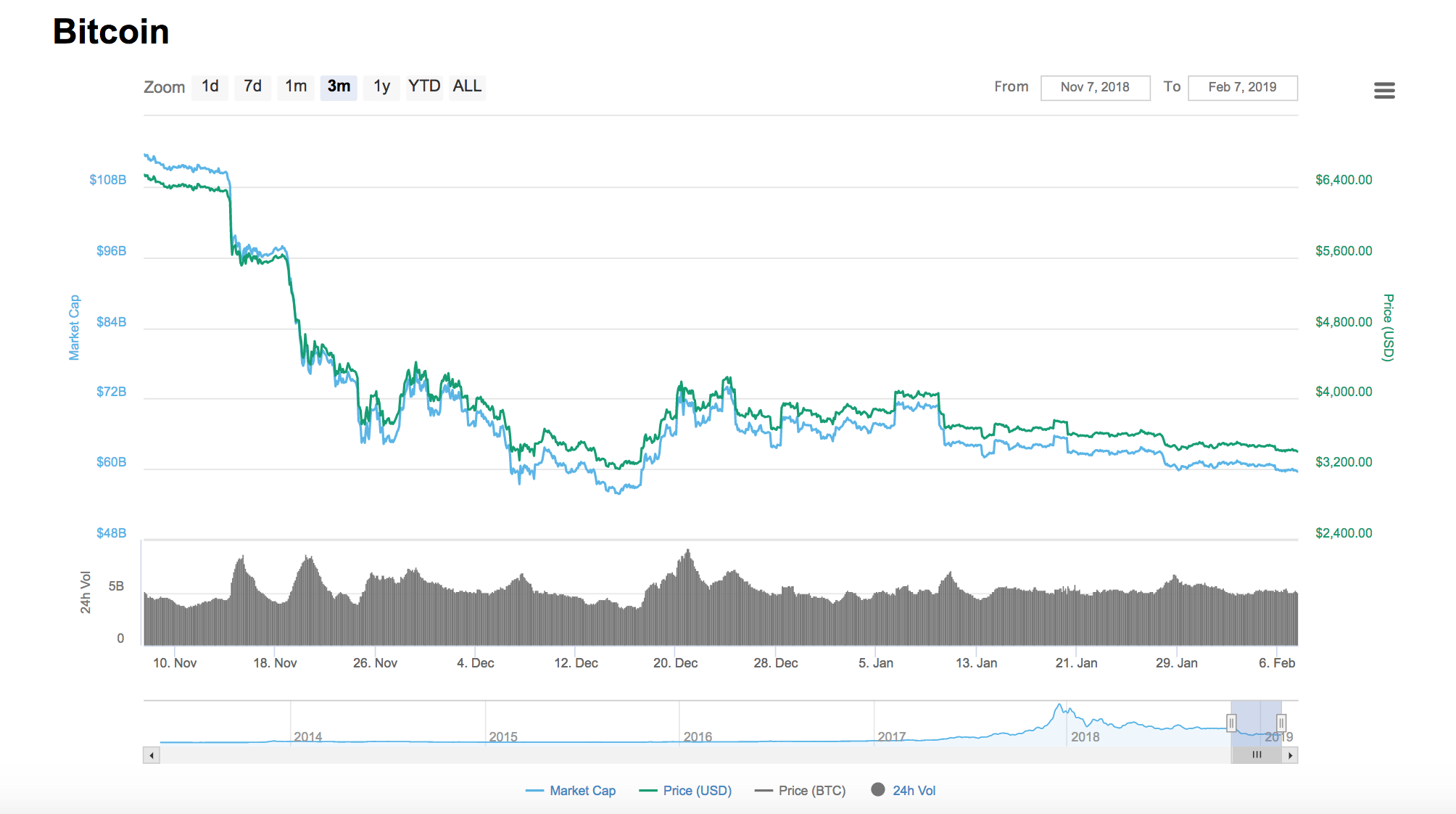The height and width of the screenshot is (814, 1456).
Task: Click the $48B market cap axis label
Action: pyautogui.click(x=112, y=533)
